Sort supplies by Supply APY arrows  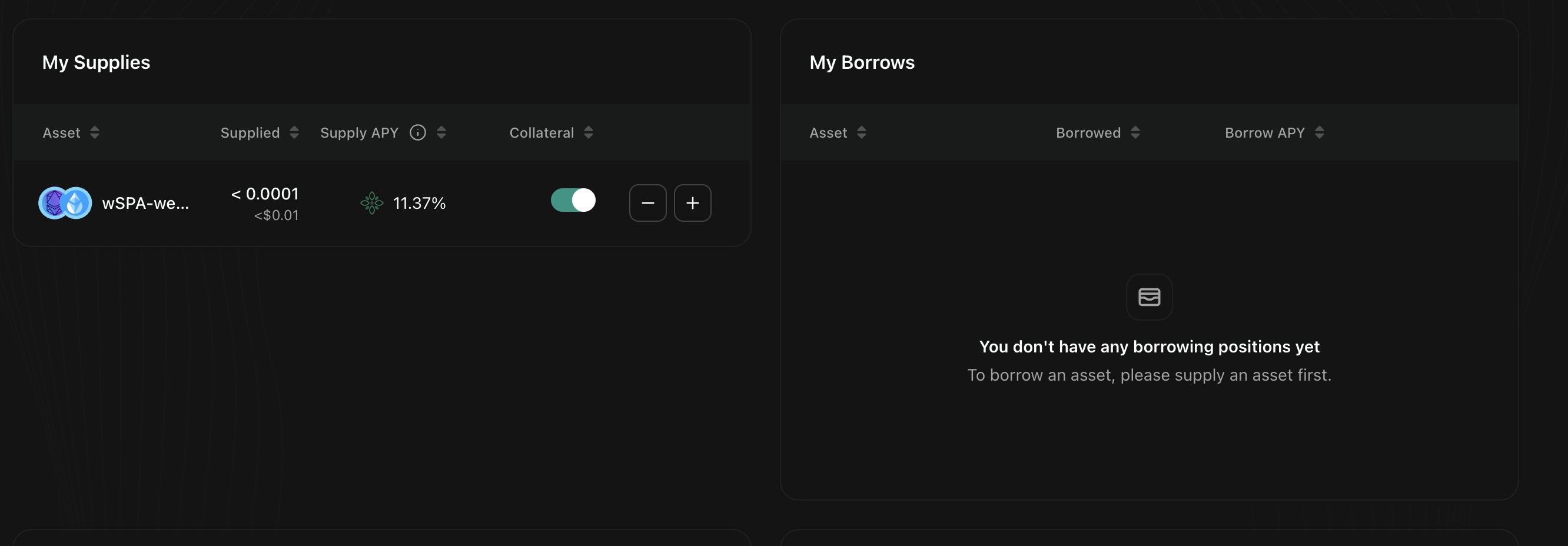coord(441,133)
